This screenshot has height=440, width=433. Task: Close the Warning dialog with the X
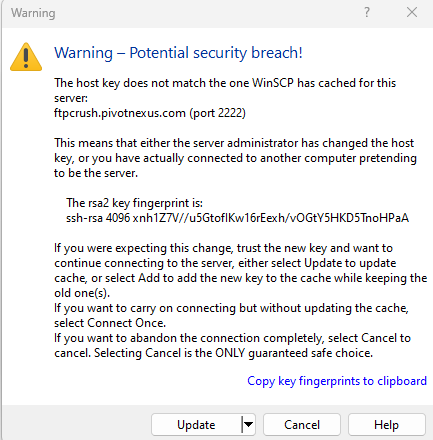tap(412, 13)
